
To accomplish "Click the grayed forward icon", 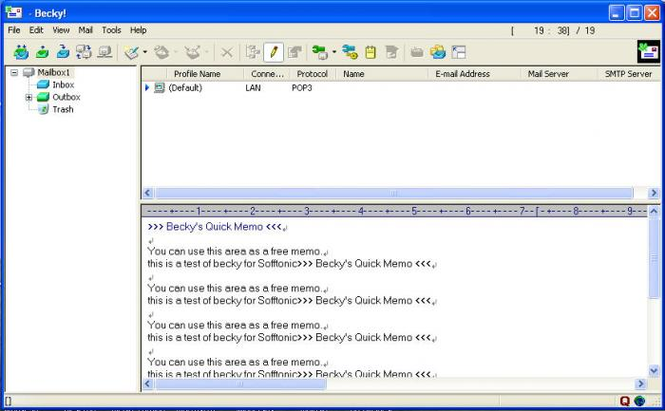I will [193, 52].
